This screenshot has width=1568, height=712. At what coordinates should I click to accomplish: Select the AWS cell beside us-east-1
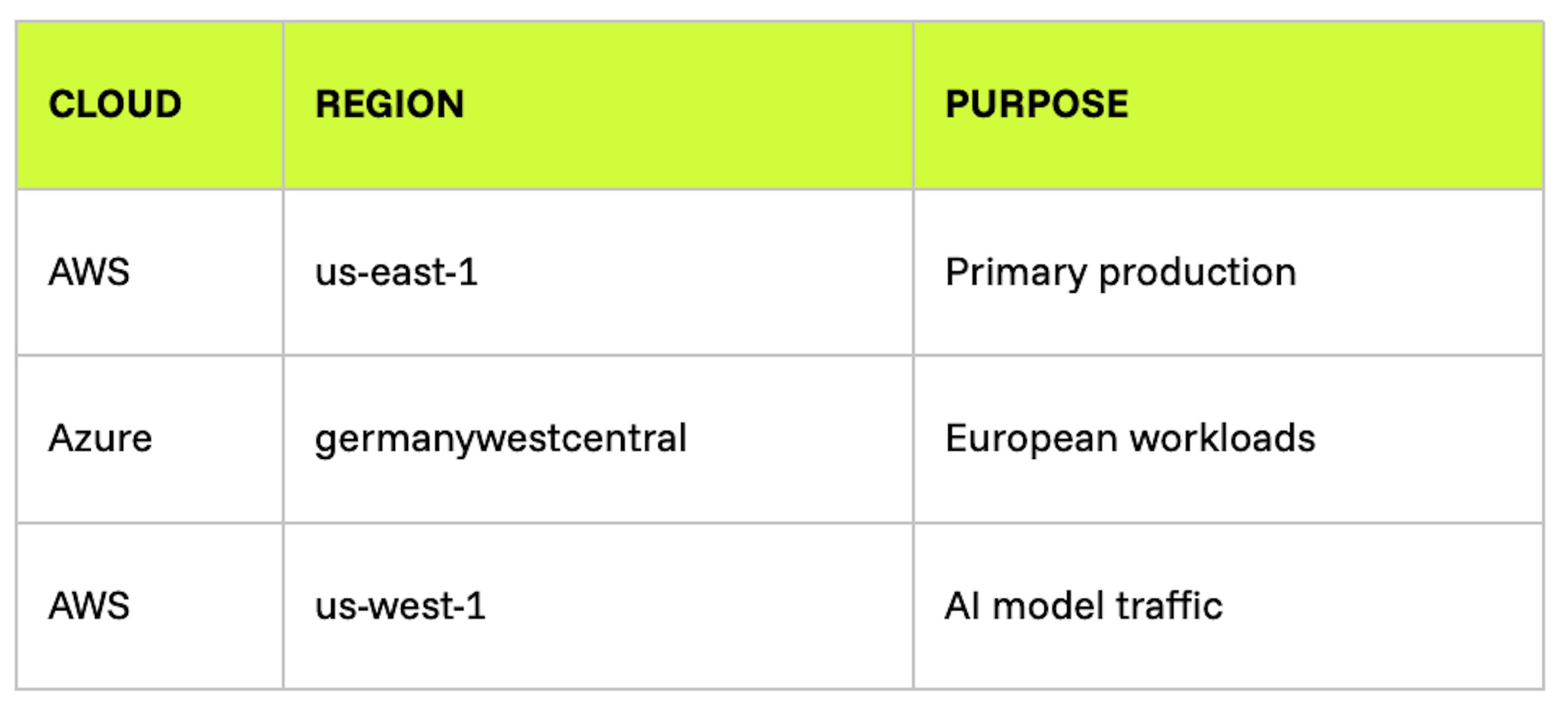[x=89, y=271]
